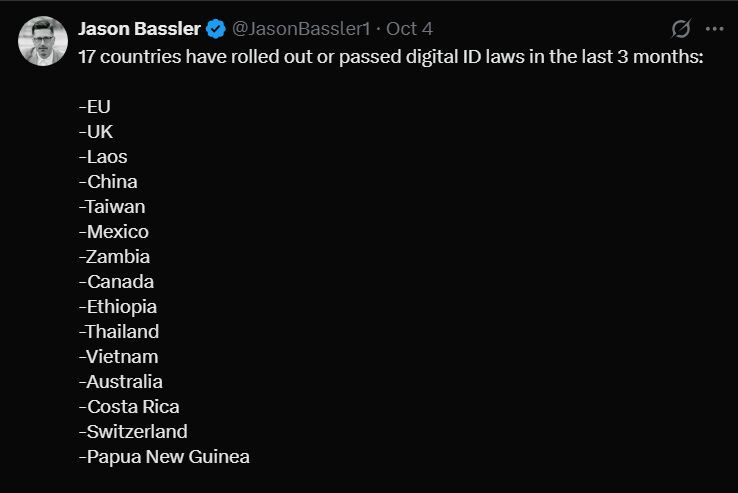Click the tweet's opening sentence about 17 countries
This screenshot has width=738, height=493.
pyautogui.click(x=391, y=57)
